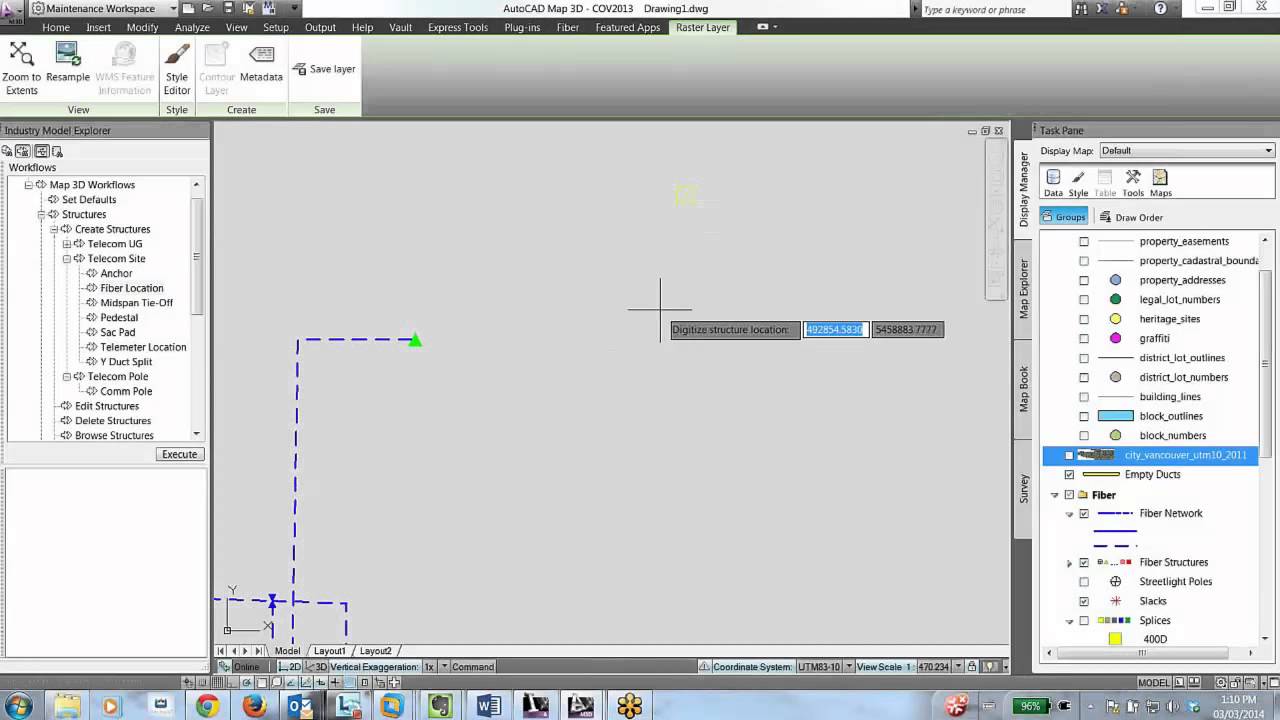Enable the legal_lot_numbers layer checkbox

point(1084,300)
